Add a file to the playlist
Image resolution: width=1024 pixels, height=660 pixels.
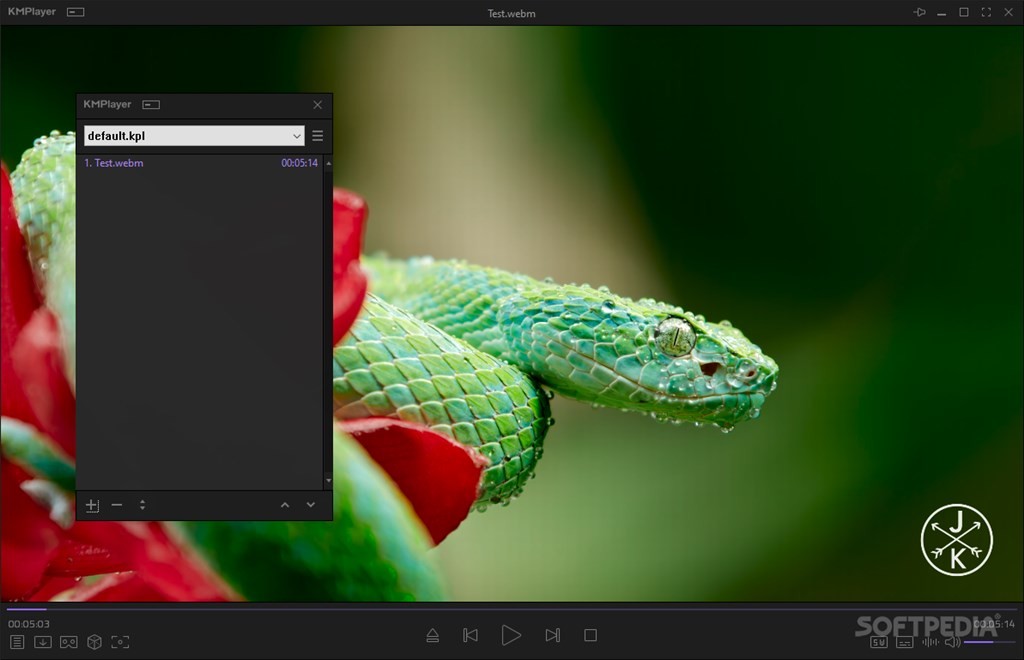(x=92, y=505)
